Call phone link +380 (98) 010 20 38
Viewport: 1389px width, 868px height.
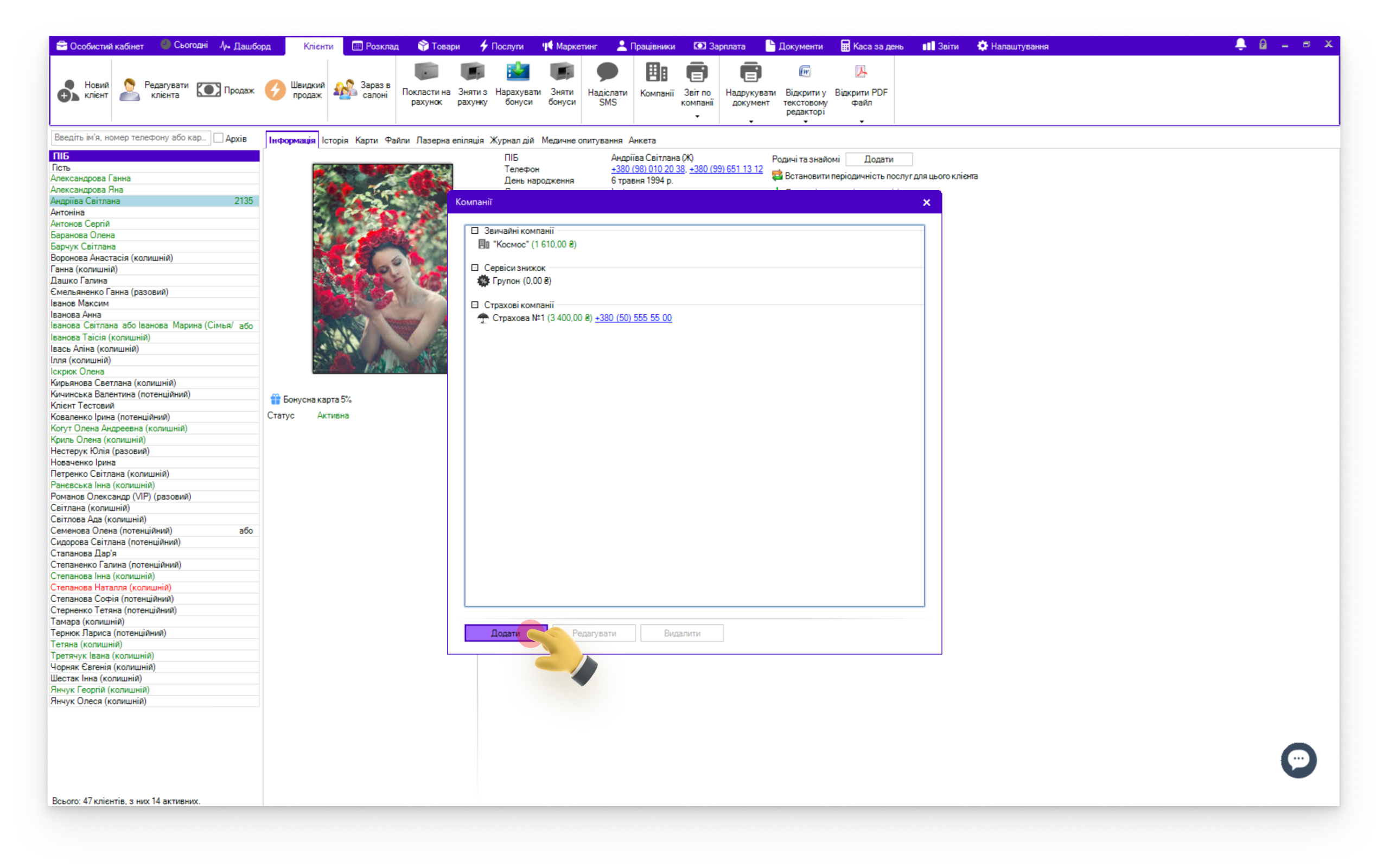(x=647, y=169)
